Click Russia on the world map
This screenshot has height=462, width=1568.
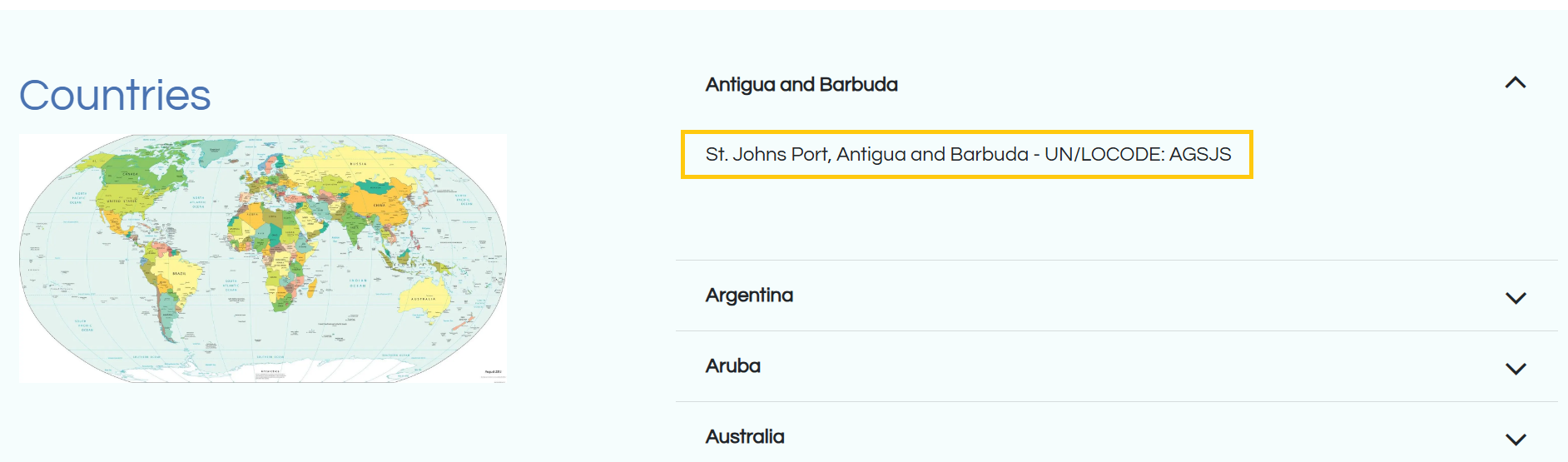(x=358, y=165)
